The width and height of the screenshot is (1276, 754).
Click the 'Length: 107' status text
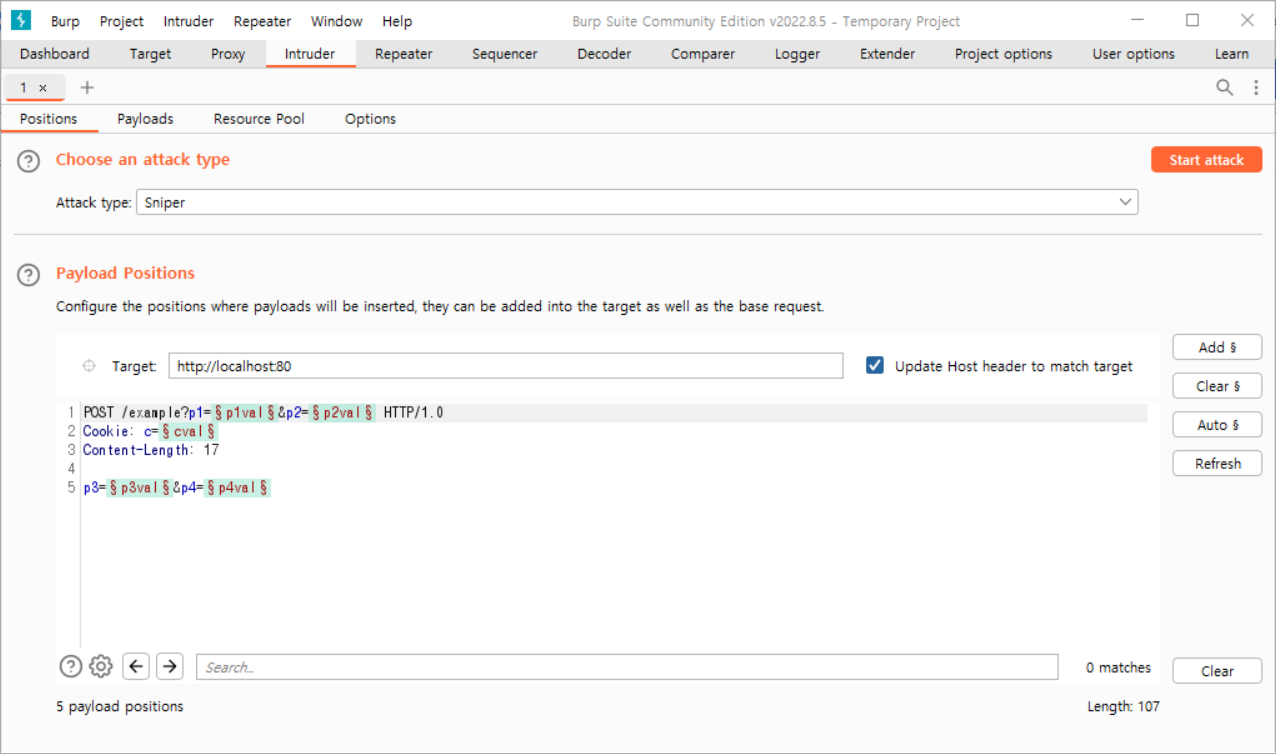[x=1124, y=706]
